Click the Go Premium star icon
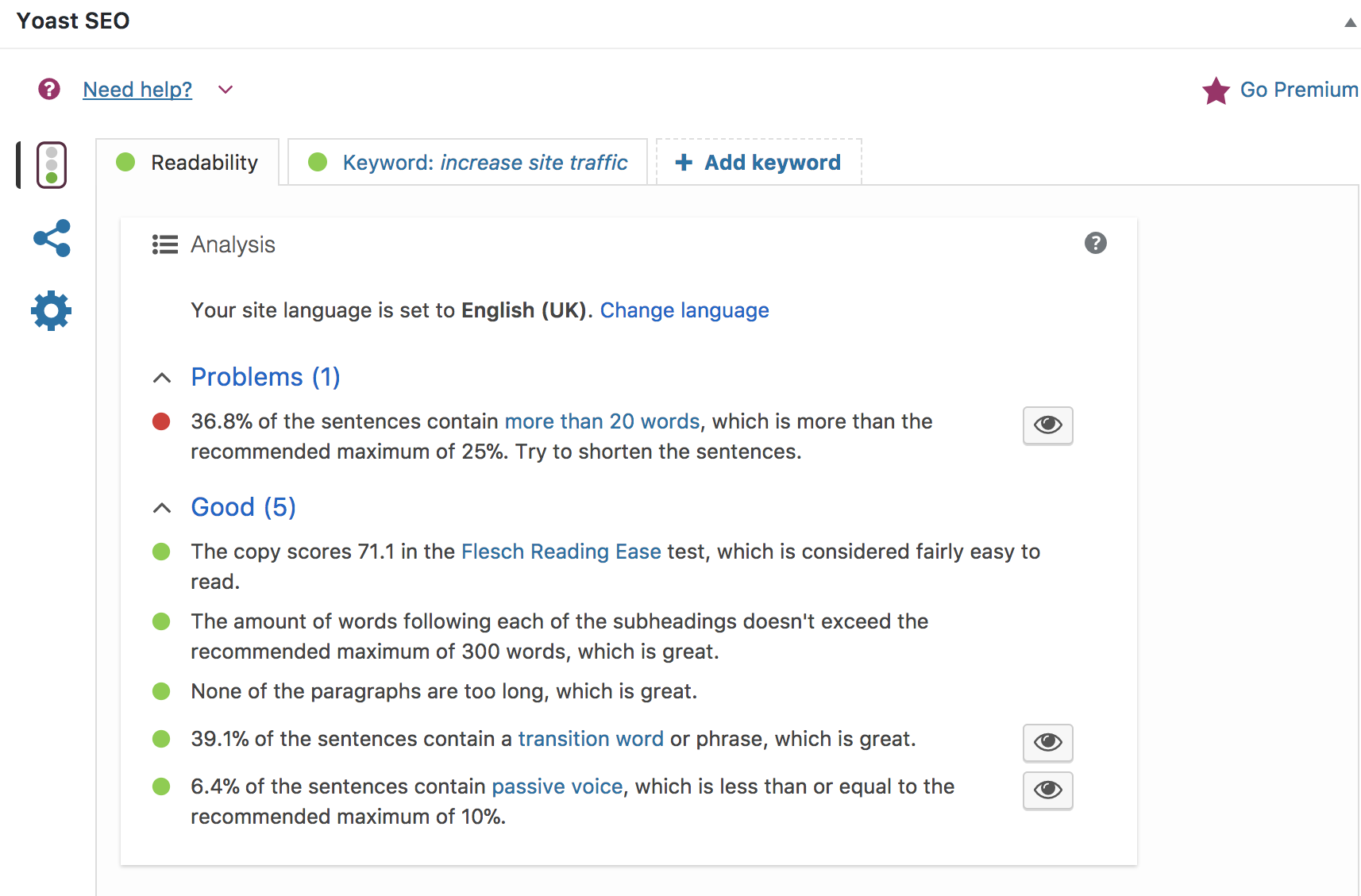The image size is (1361, 896). pyautogui.click(x=1216, y=90)
